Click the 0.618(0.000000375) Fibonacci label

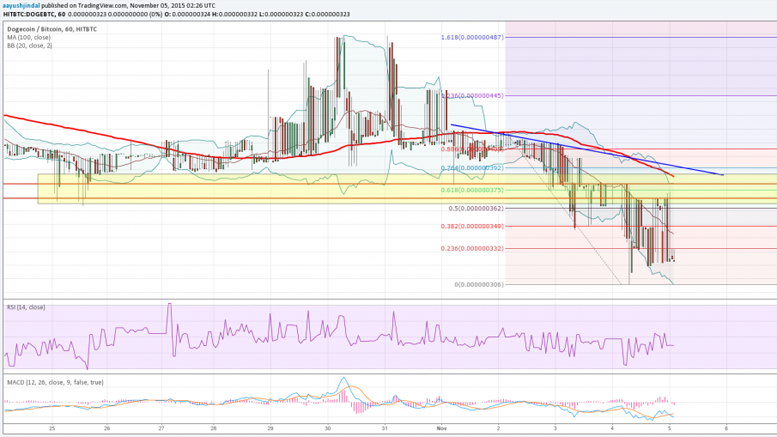pos(472,190)
